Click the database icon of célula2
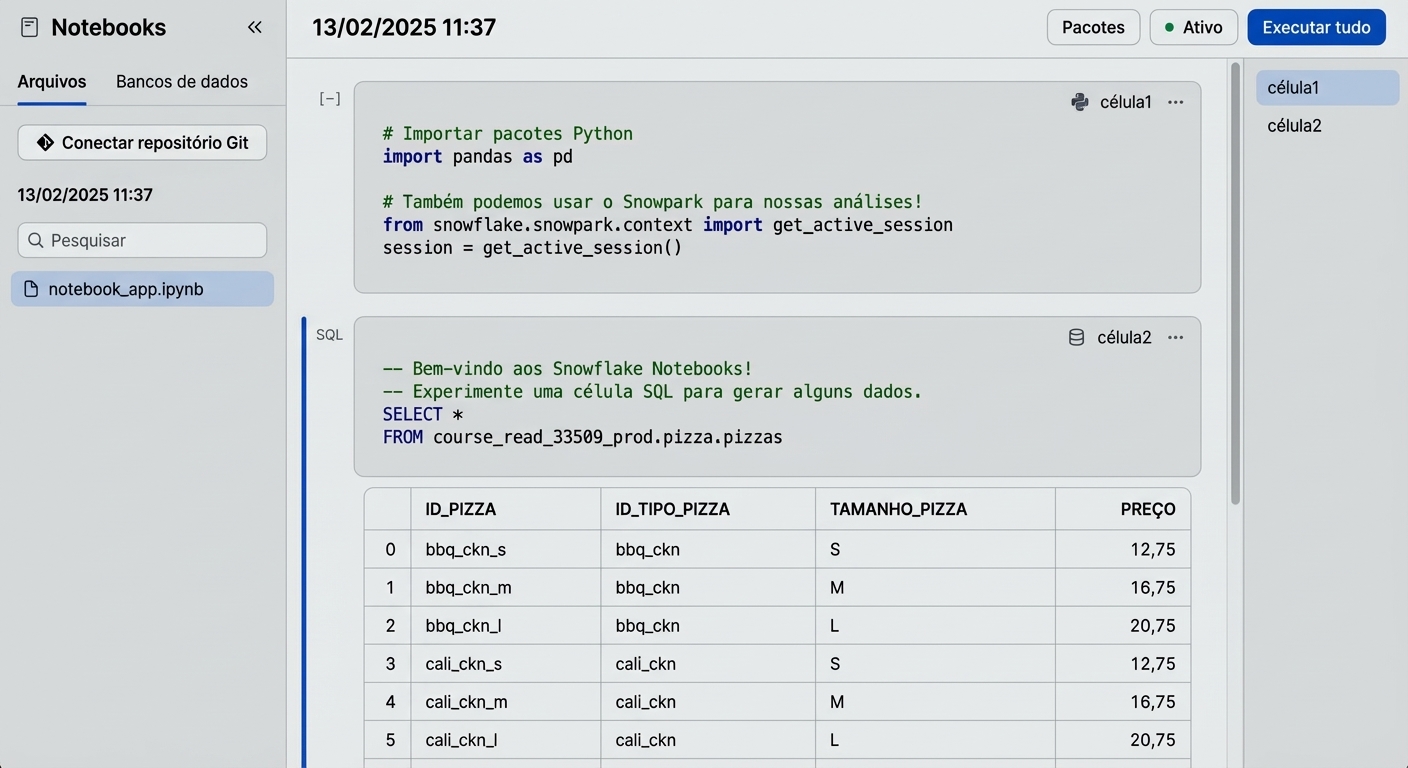 1077,337
